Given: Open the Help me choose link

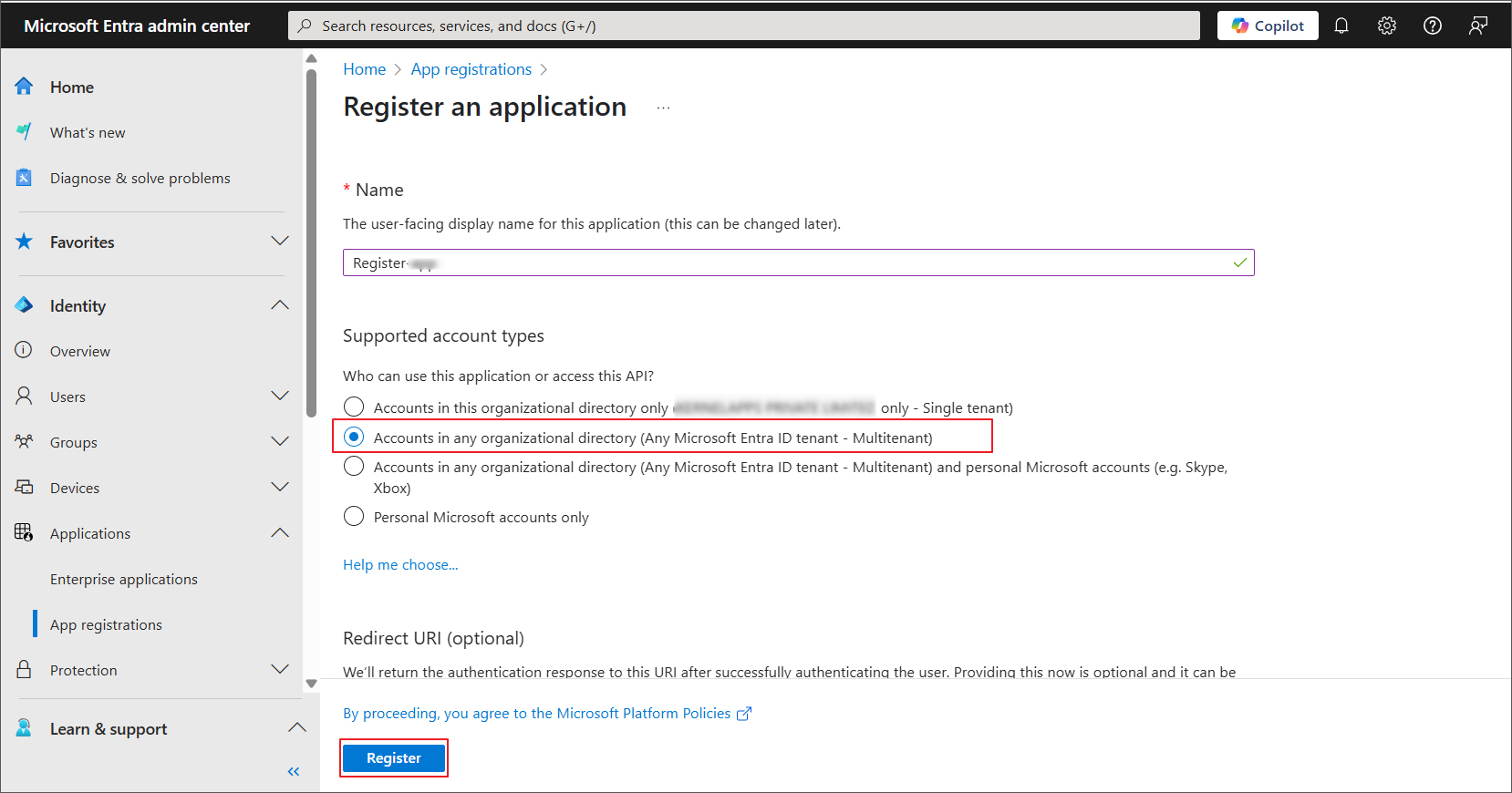Looking at the screenshot, I should [400, 564].
